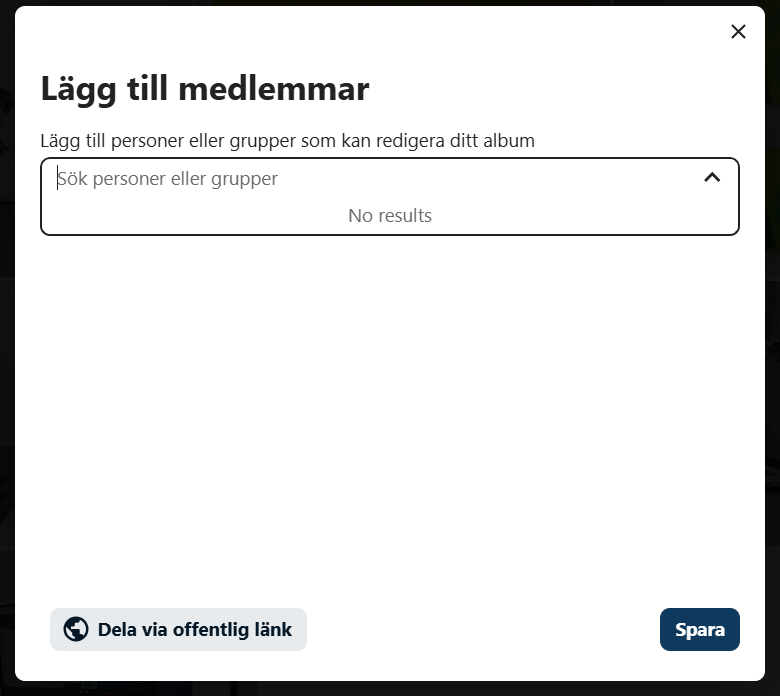Collapse the search results chevron
This screenshot has width=780, height=696.
(x=712, y=178)
